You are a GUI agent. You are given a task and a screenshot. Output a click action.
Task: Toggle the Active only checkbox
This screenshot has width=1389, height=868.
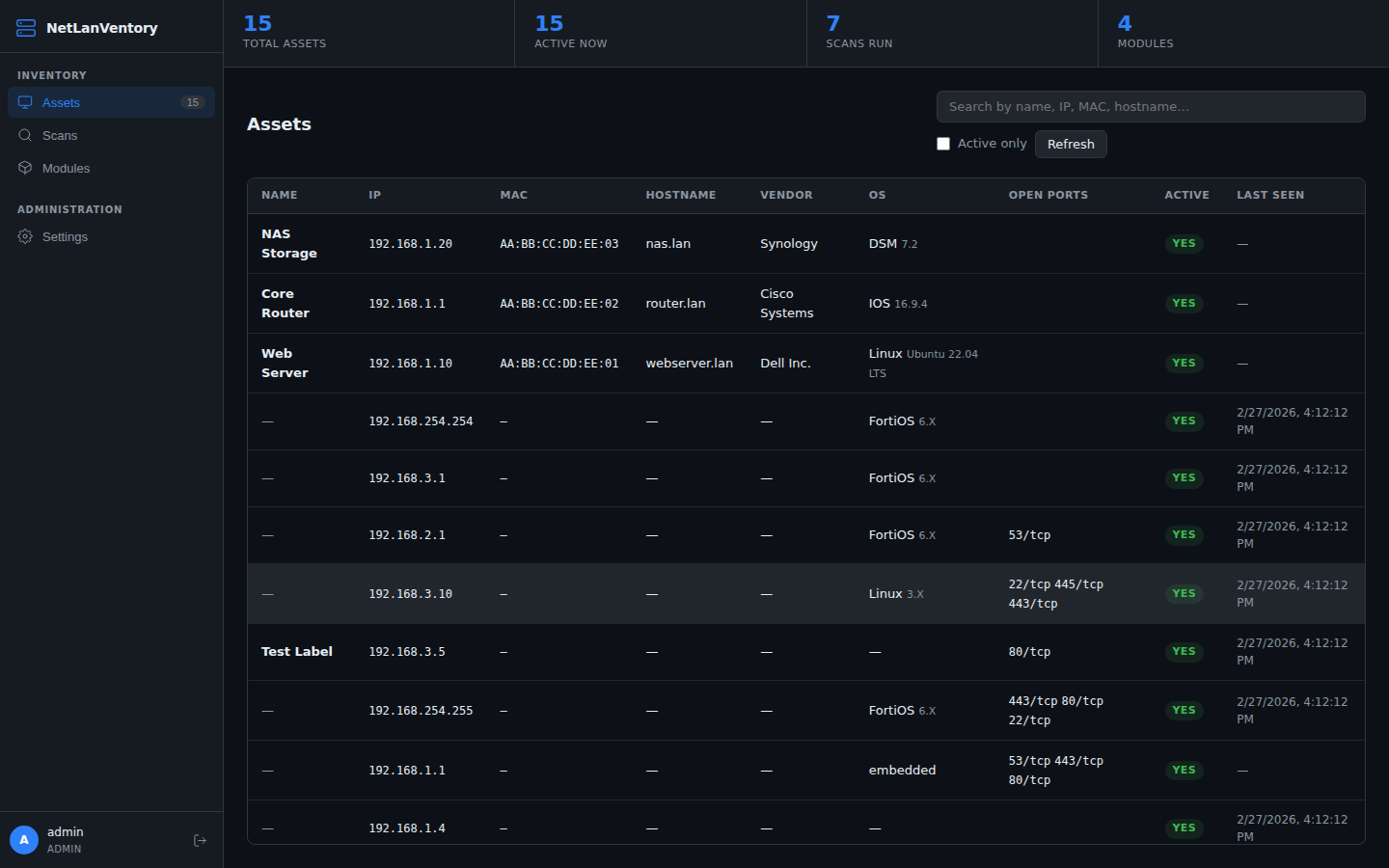943,144
